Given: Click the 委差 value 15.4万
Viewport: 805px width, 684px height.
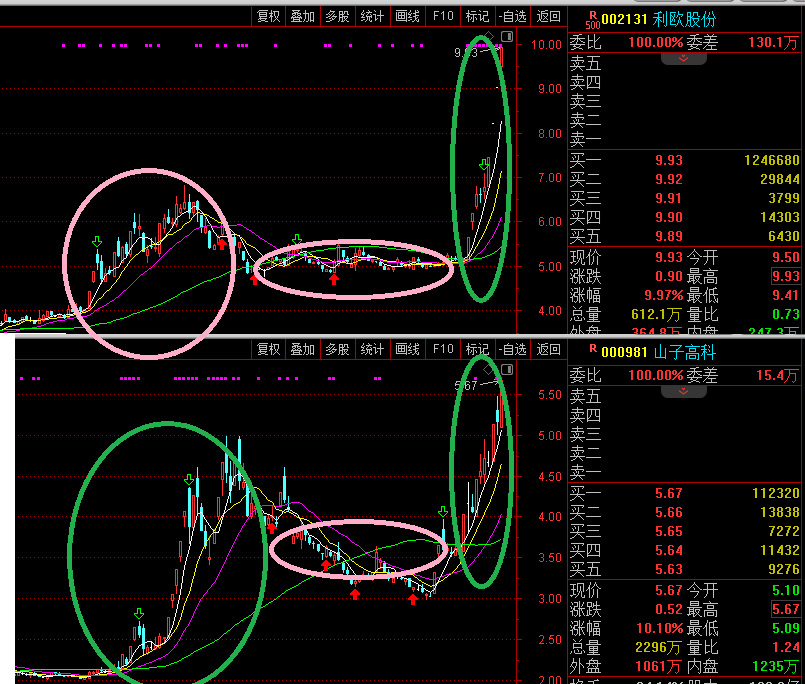Looking at the screenshot, I should 777,375.
